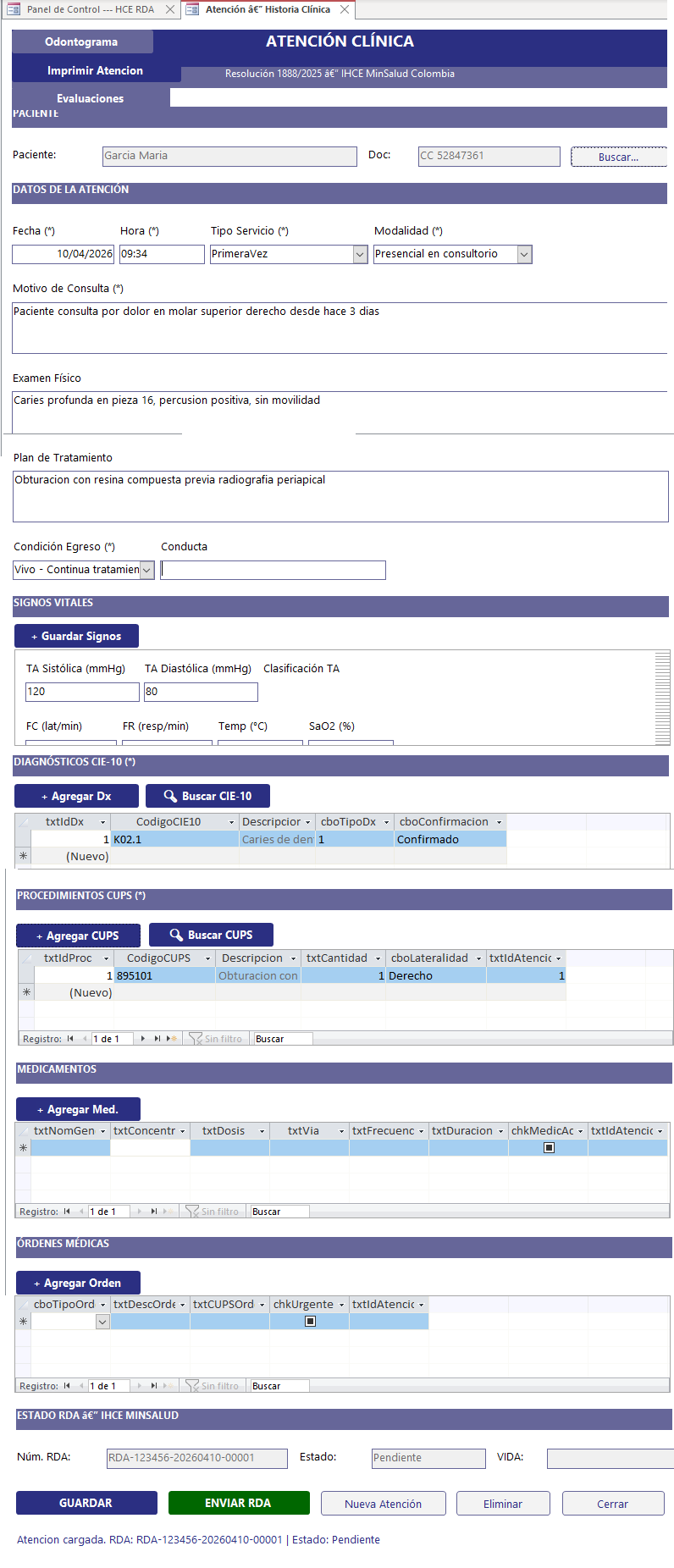Jump to first record in procedimientos navigator
Viewport: 674px width, 1568px height.
(70, 1039)
